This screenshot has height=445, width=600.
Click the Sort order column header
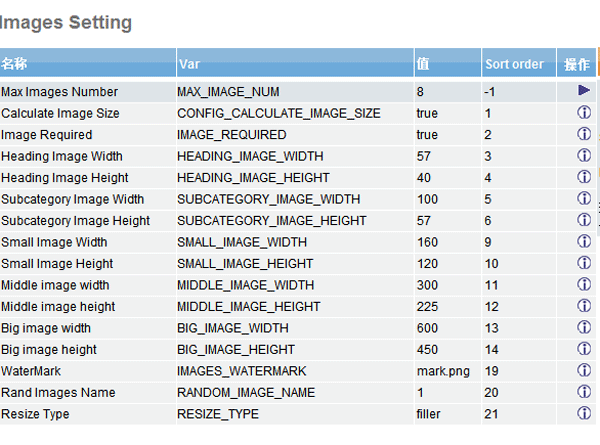click(514, 64)
